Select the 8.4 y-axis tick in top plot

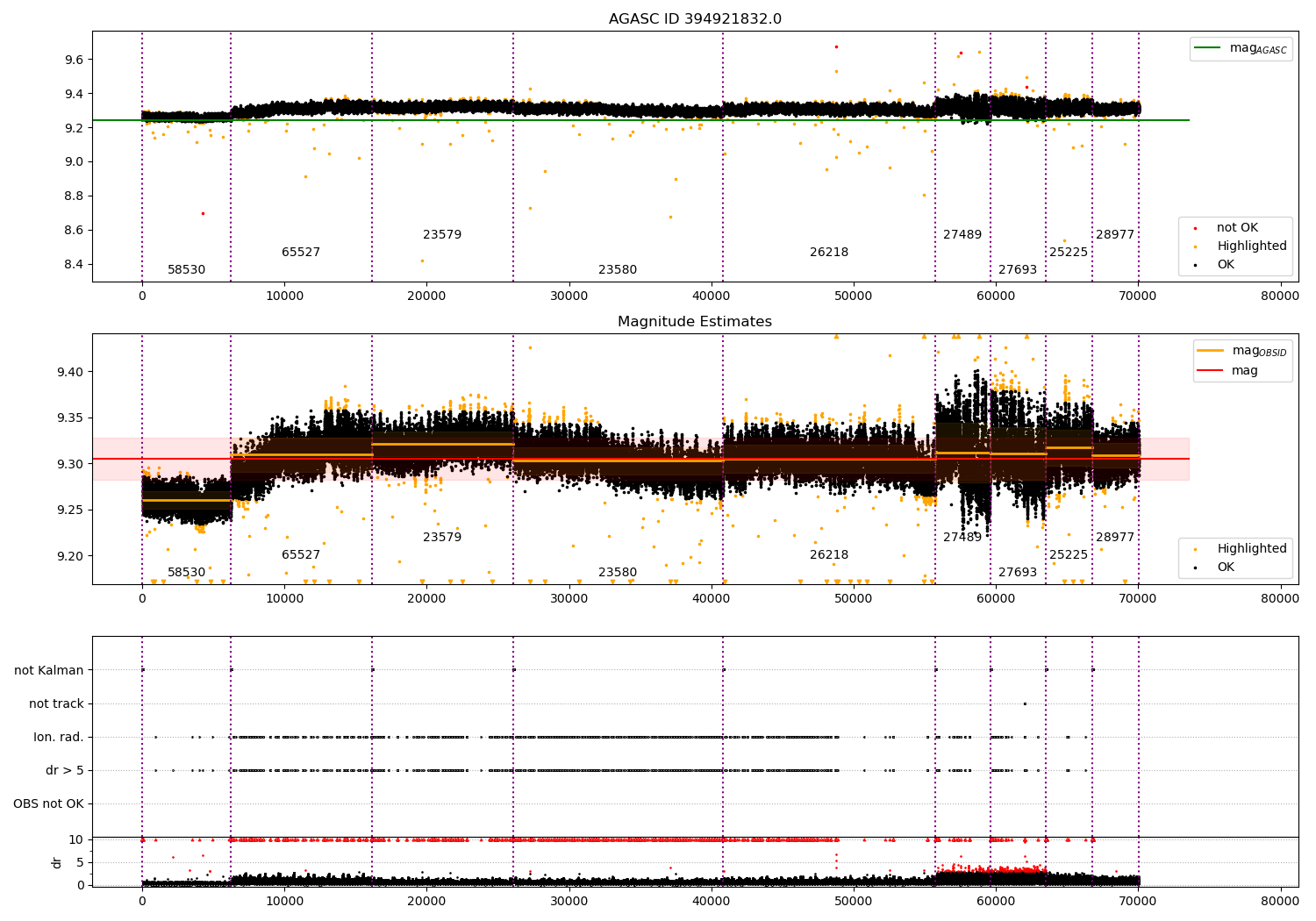[73, 265]
